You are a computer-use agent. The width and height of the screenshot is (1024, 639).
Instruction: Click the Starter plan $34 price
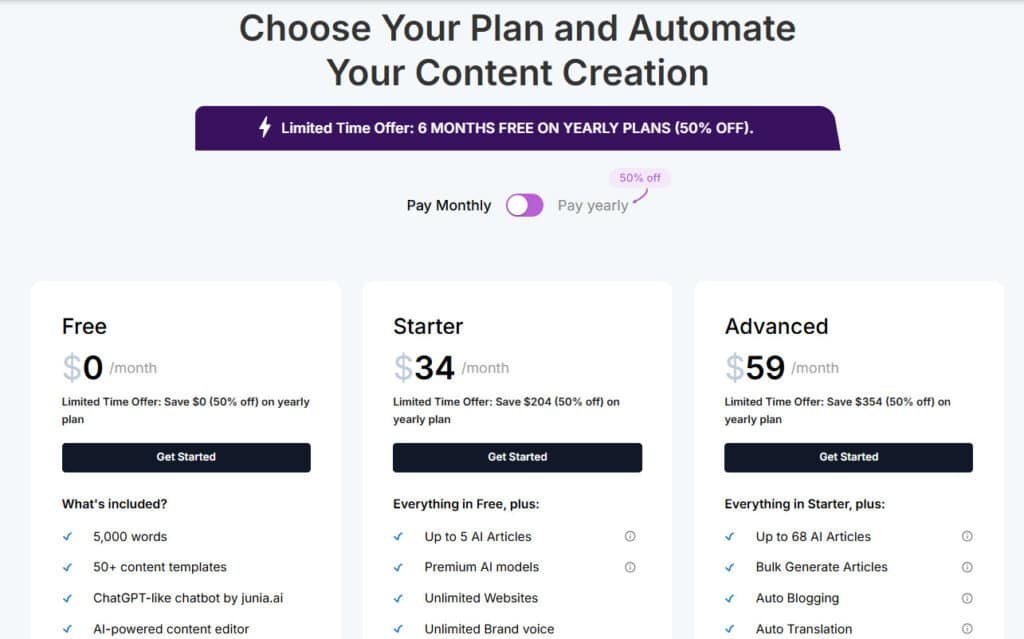425,368
